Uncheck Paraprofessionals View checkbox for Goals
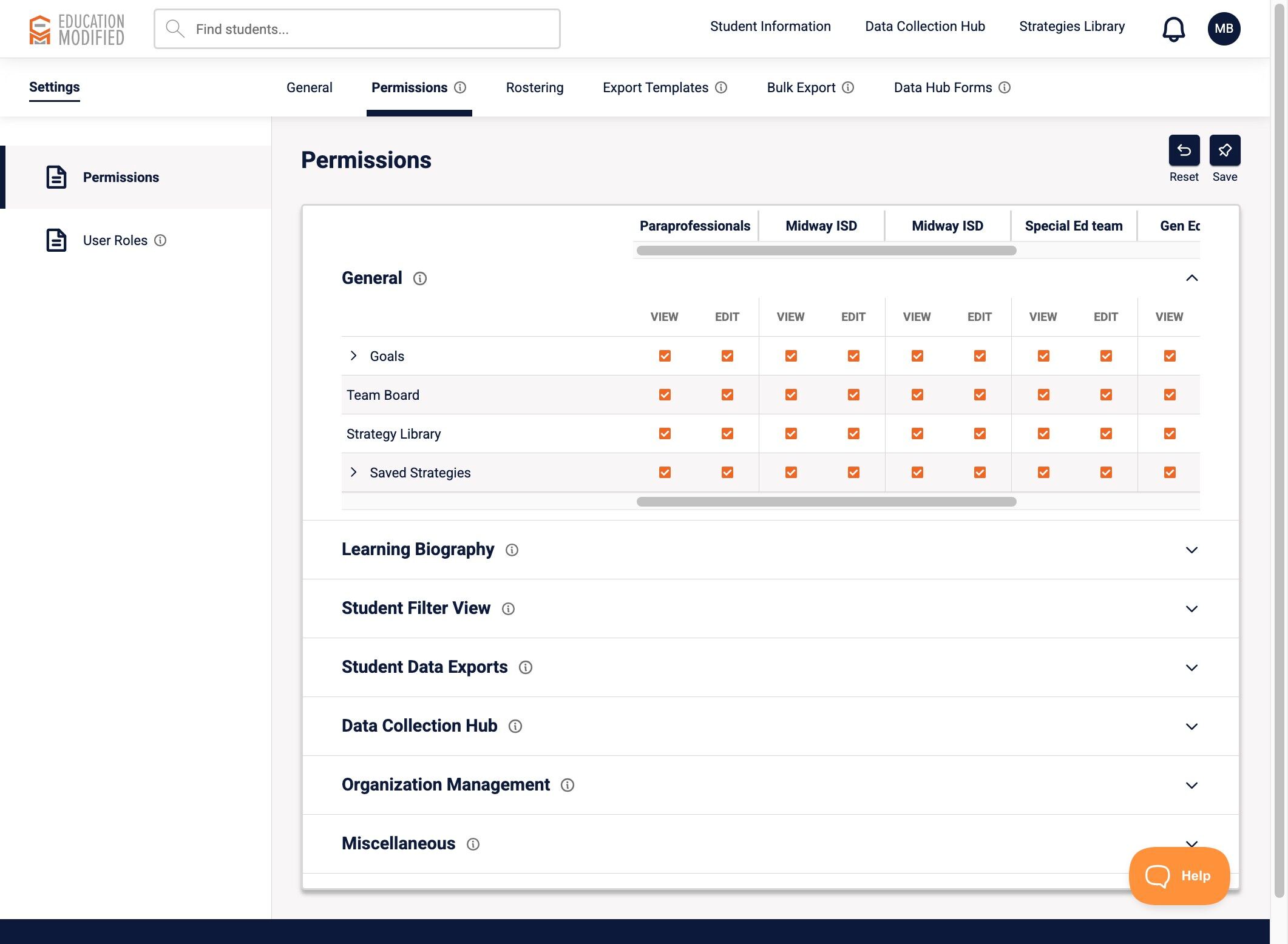This screenshot has height=944, width=1288. (x=665, y=356)
